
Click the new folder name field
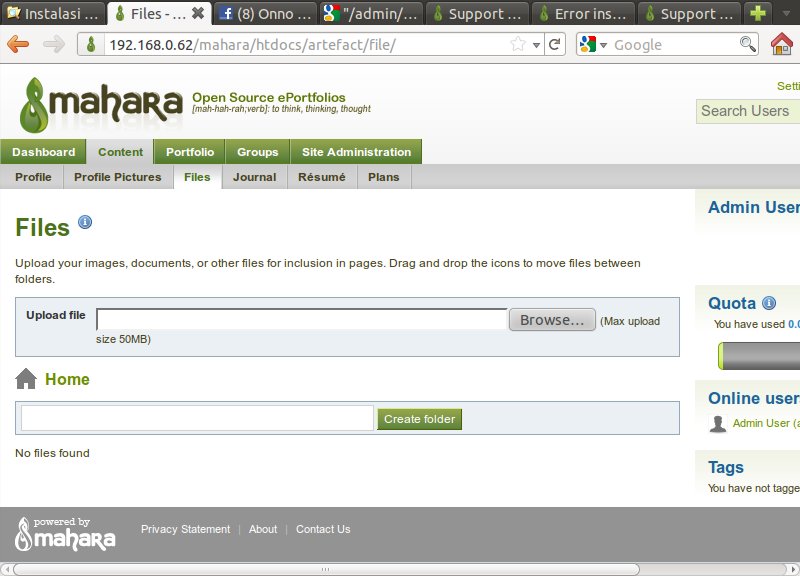197,418
